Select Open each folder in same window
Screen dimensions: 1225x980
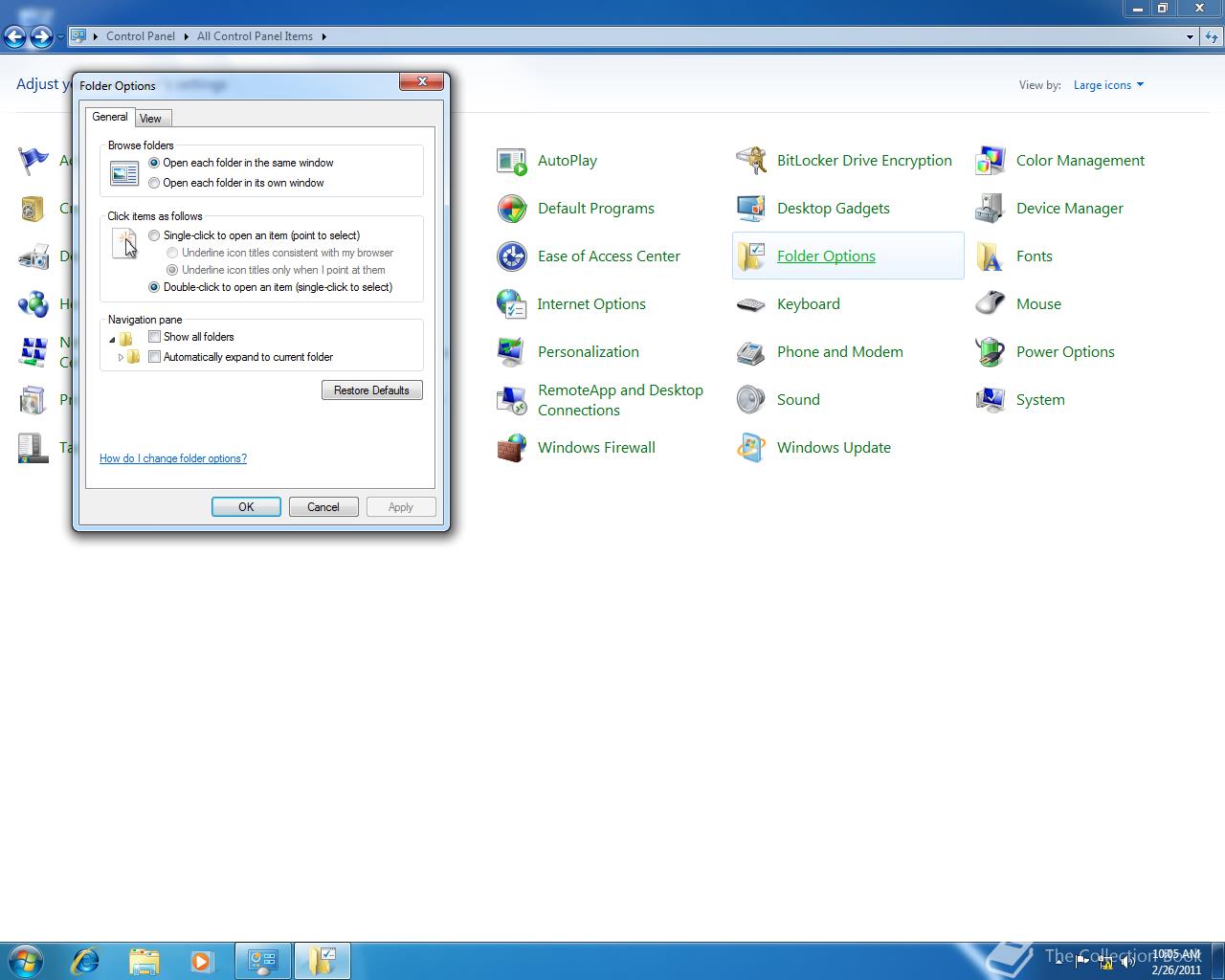(154, 163)
